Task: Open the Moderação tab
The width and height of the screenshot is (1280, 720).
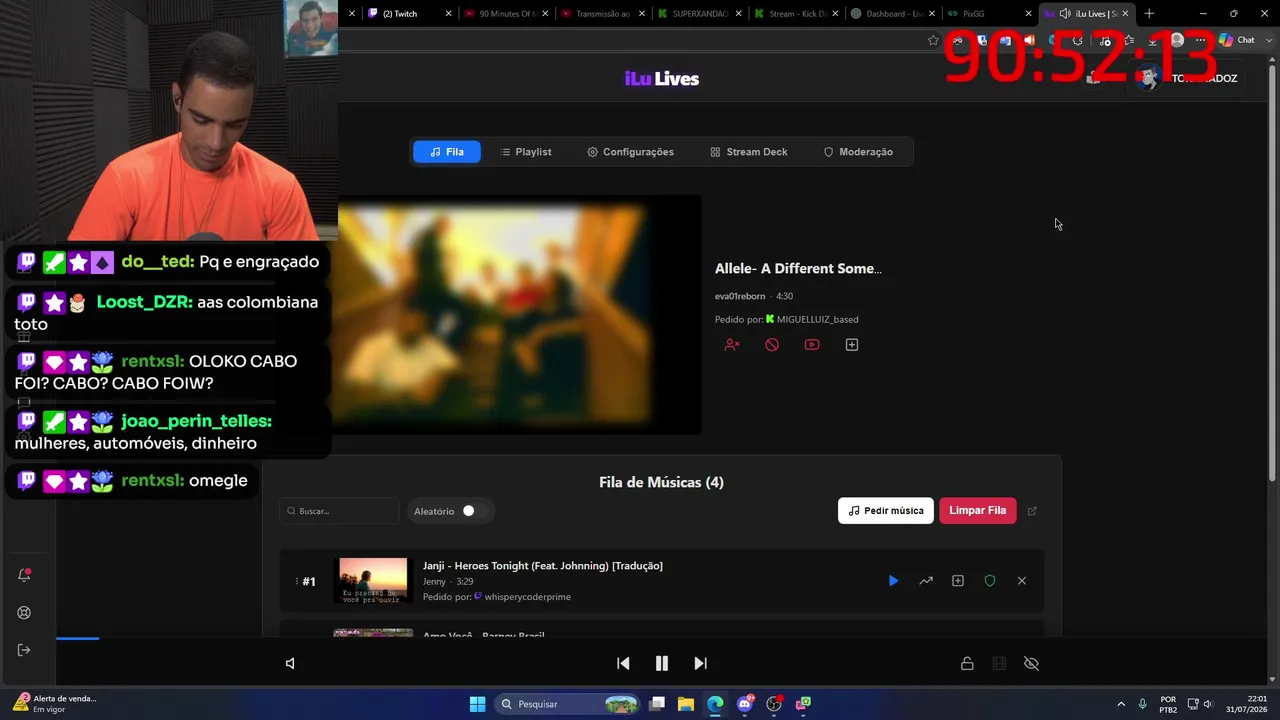Action: (x=858, y=152)
